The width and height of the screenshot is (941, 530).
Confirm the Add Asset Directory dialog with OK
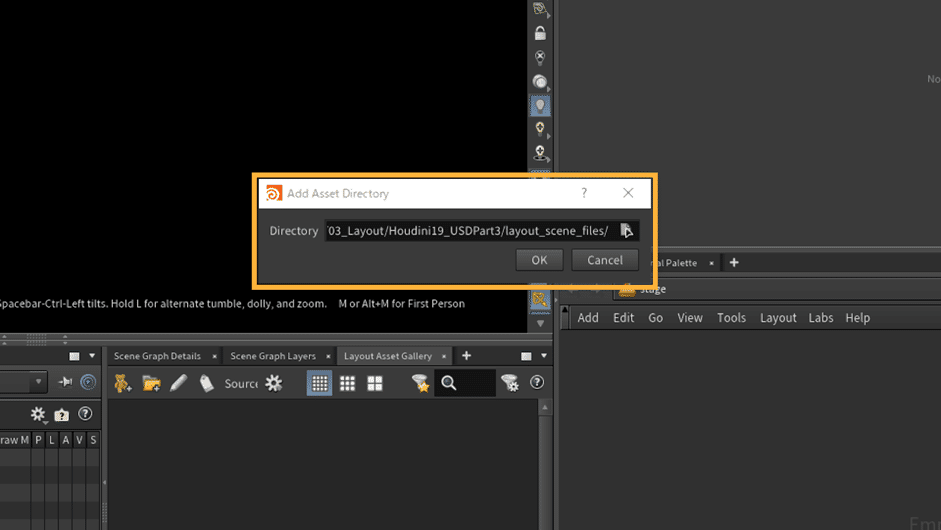click(539, 260)
